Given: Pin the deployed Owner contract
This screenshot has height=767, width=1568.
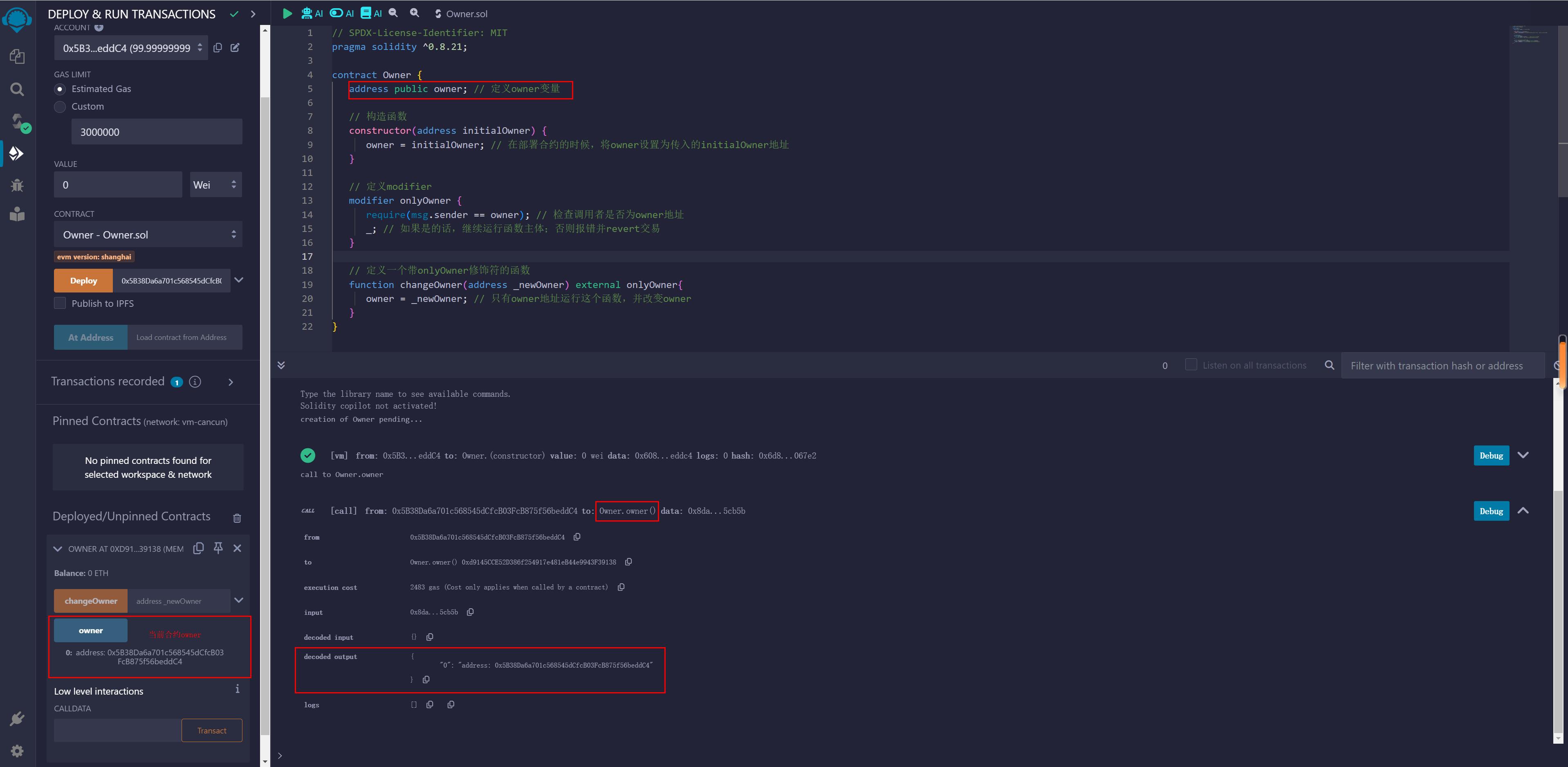Looking at the screenshot, I should click(x=218, y=548).
